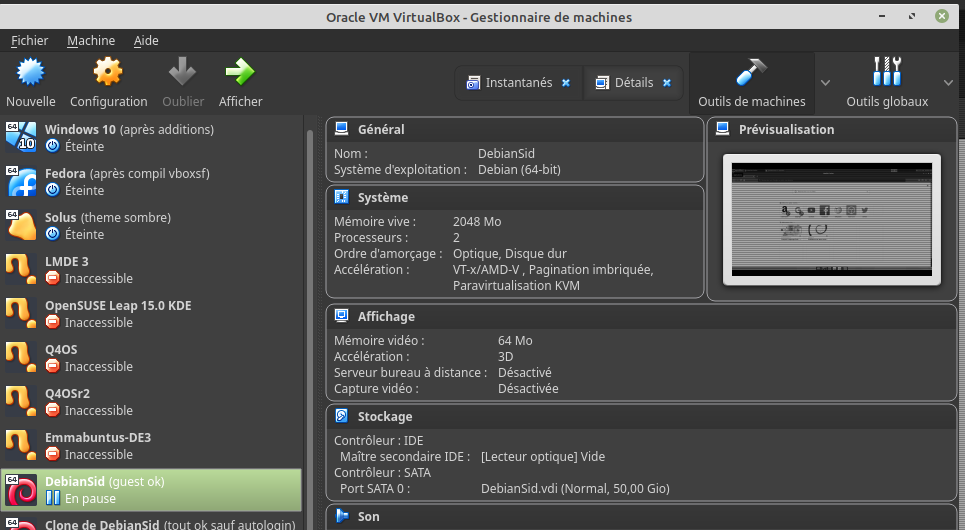
Task: Open Outils de machines hammer icon
Action: pos(751,72)
